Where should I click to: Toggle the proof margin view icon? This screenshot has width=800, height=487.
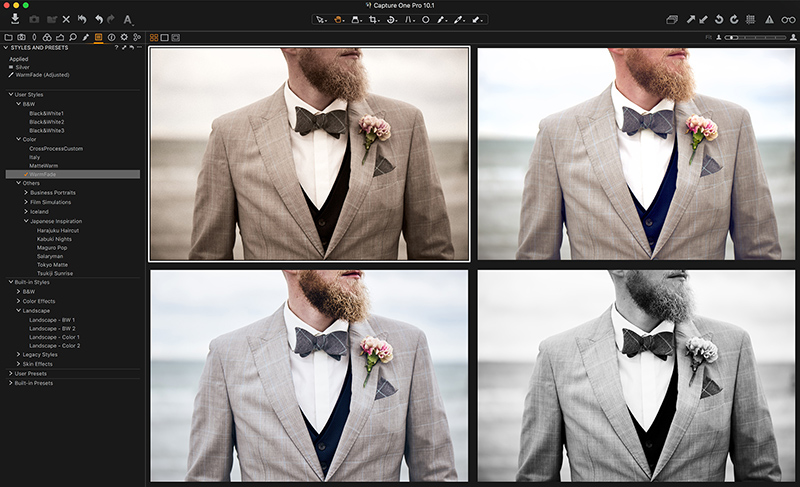tap(176, 38)
